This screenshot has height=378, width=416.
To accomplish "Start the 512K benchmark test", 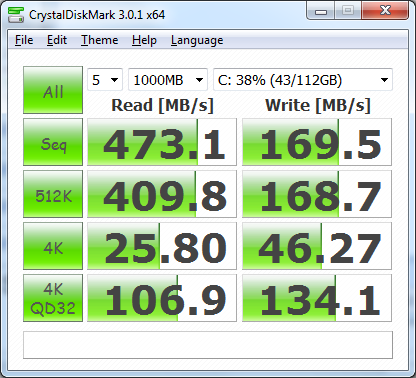I will click(x=53, y=194).
